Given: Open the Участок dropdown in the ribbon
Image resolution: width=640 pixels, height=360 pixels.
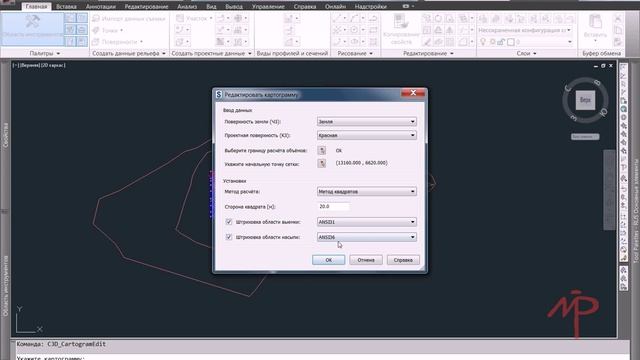Looking at the screenshot, I should (x=194, y=18).
